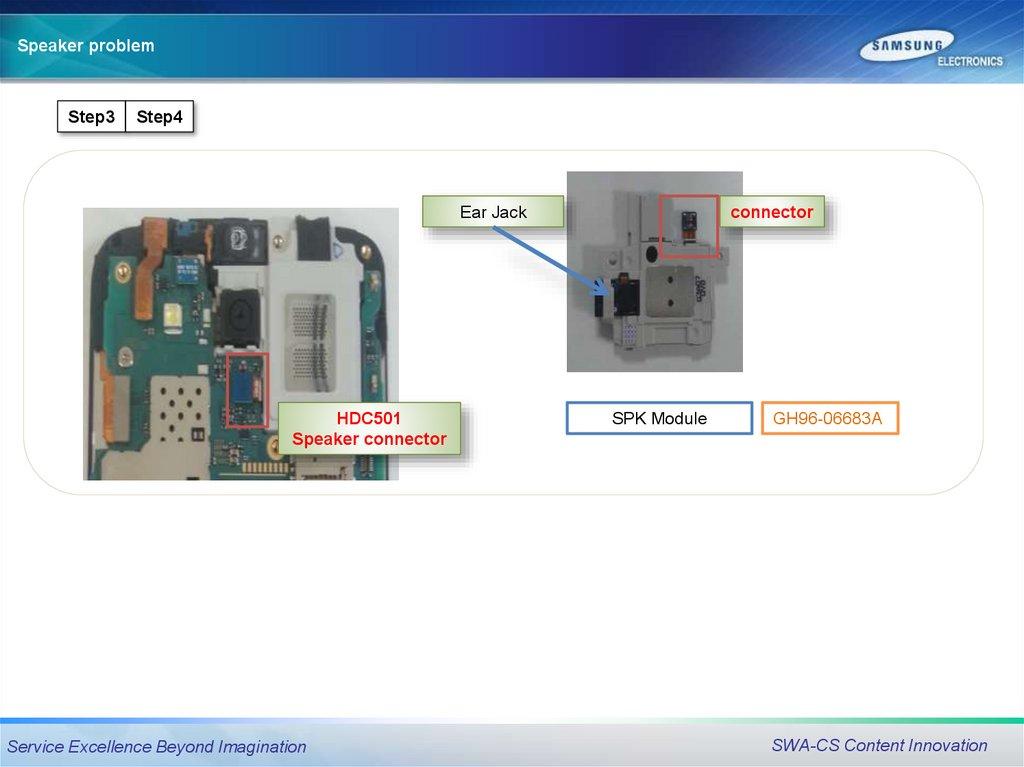Click the red connector label

coord(771,212)
